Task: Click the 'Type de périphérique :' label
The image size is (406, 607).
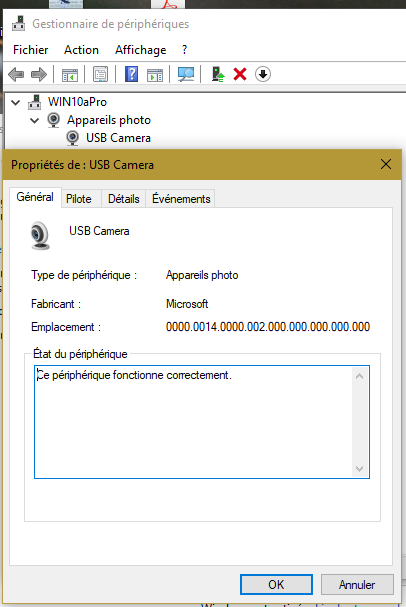Action: pyautogui.click(x=84, y=275)
